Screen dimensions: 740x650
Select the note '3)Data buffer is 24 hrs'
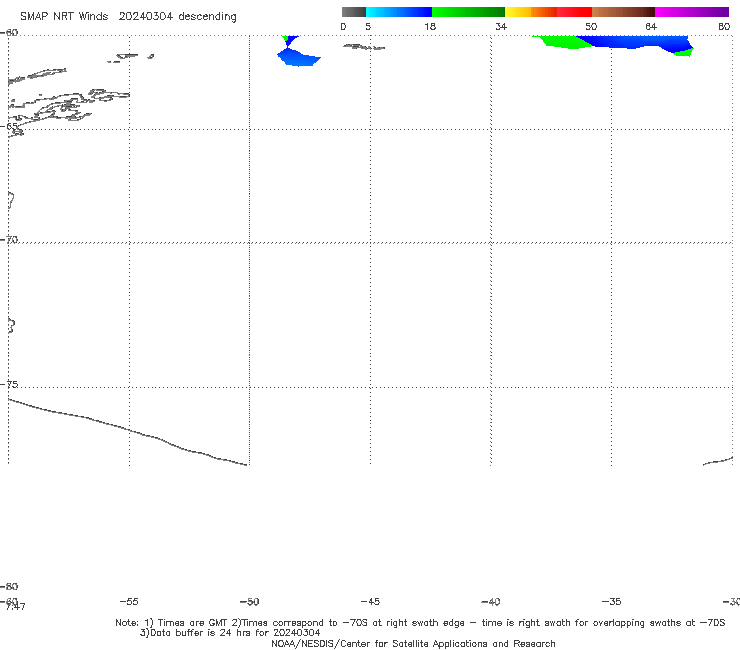coord(230,633)
